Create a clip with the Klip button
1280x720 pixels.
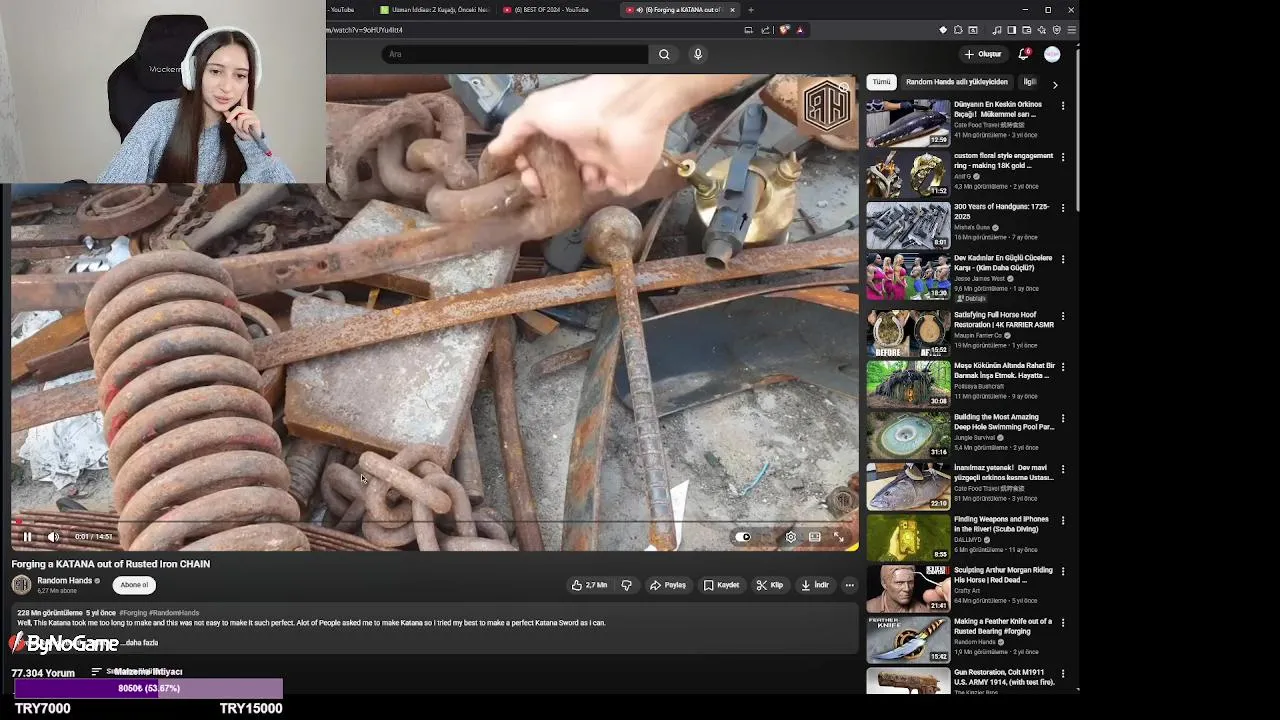[769, 585]
